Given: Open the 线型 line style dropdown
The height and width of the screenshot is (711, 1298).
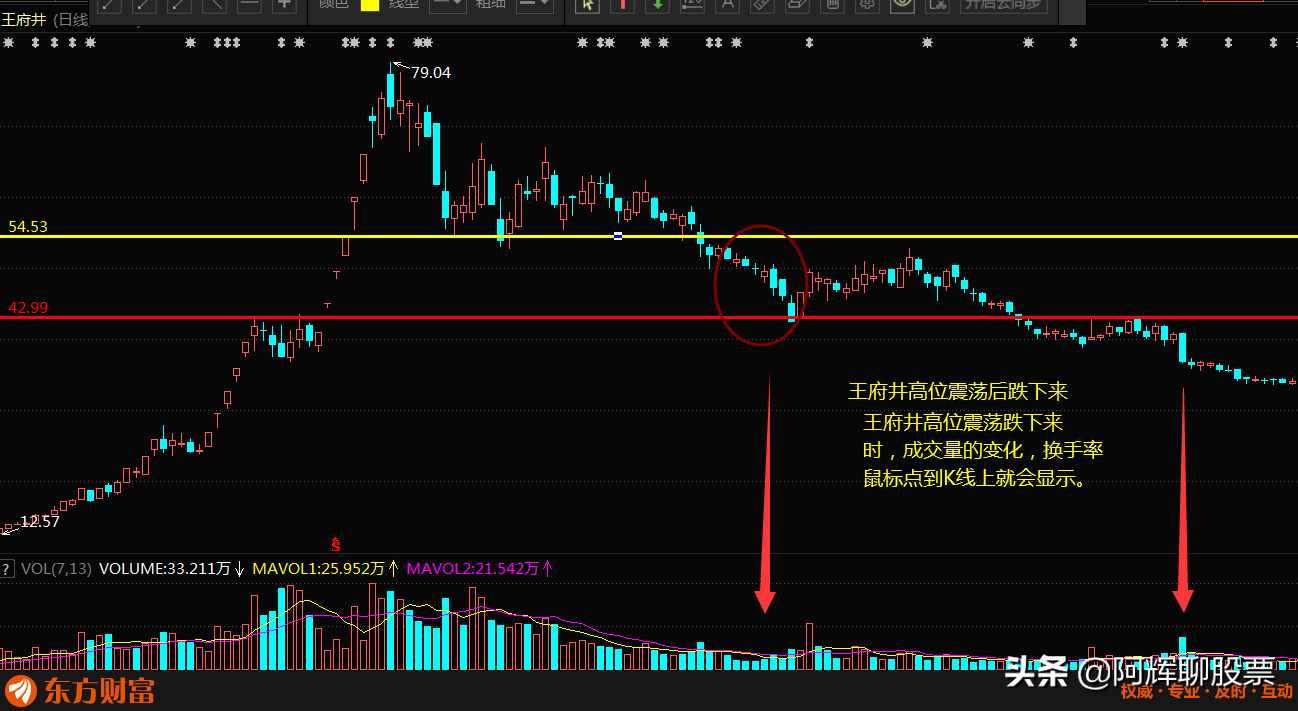Looking at the screenshot, I should pos(447,4).
